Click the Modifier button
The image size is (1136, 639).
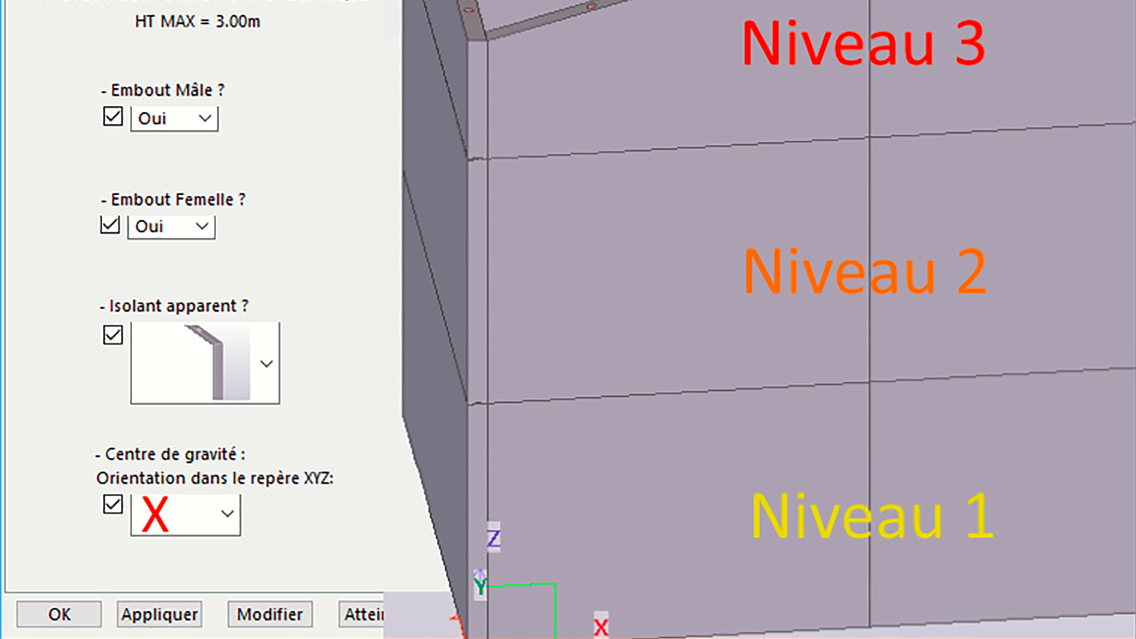point(270,614)
